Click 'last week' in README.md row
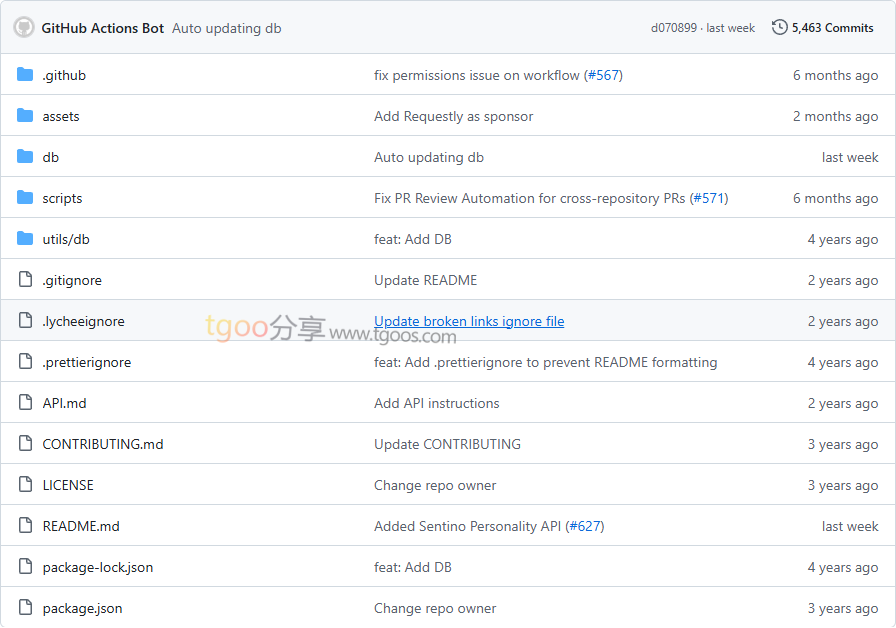Image resolution: width=896 pixels, height=628 pixels. [x=850, y=526]
